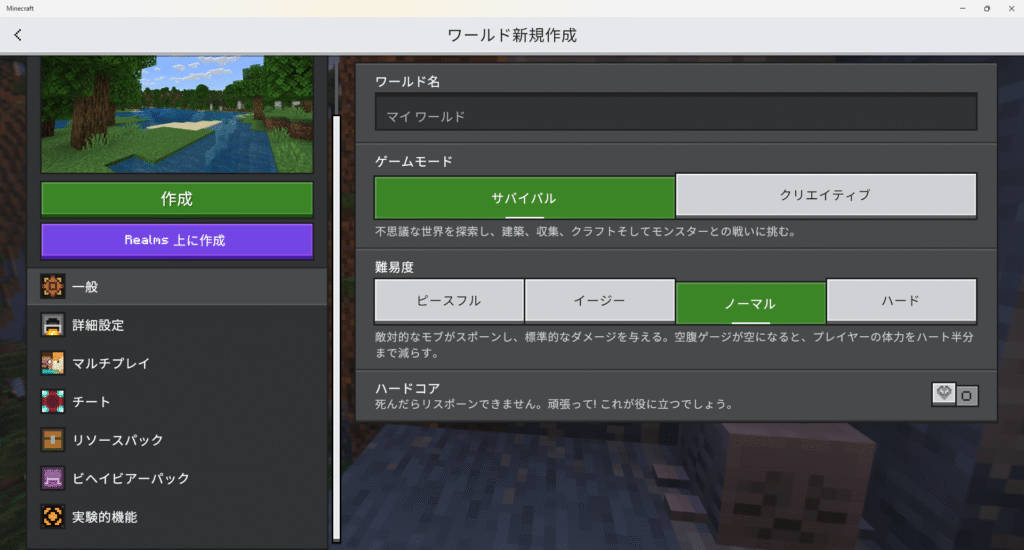Click the ワールド名 input field
The width and height of the screenshot is (1024, 550).
(x=676, y=112)
